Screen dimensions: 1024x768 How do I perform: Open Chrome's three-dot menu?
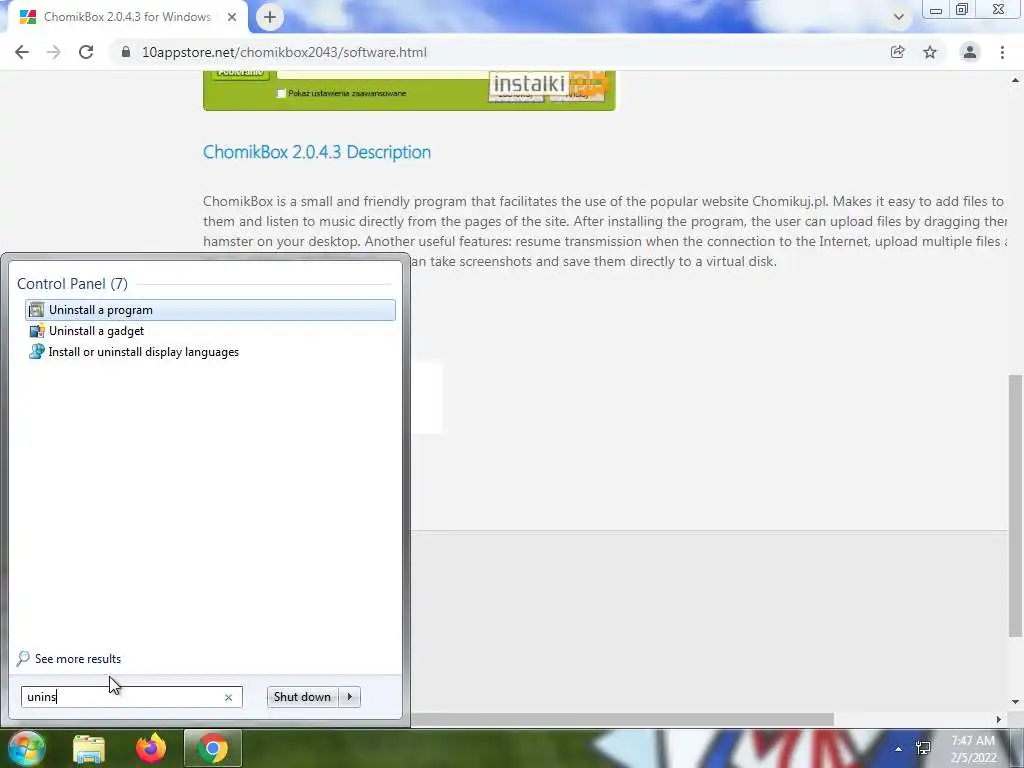click(x=1002, y=52)
